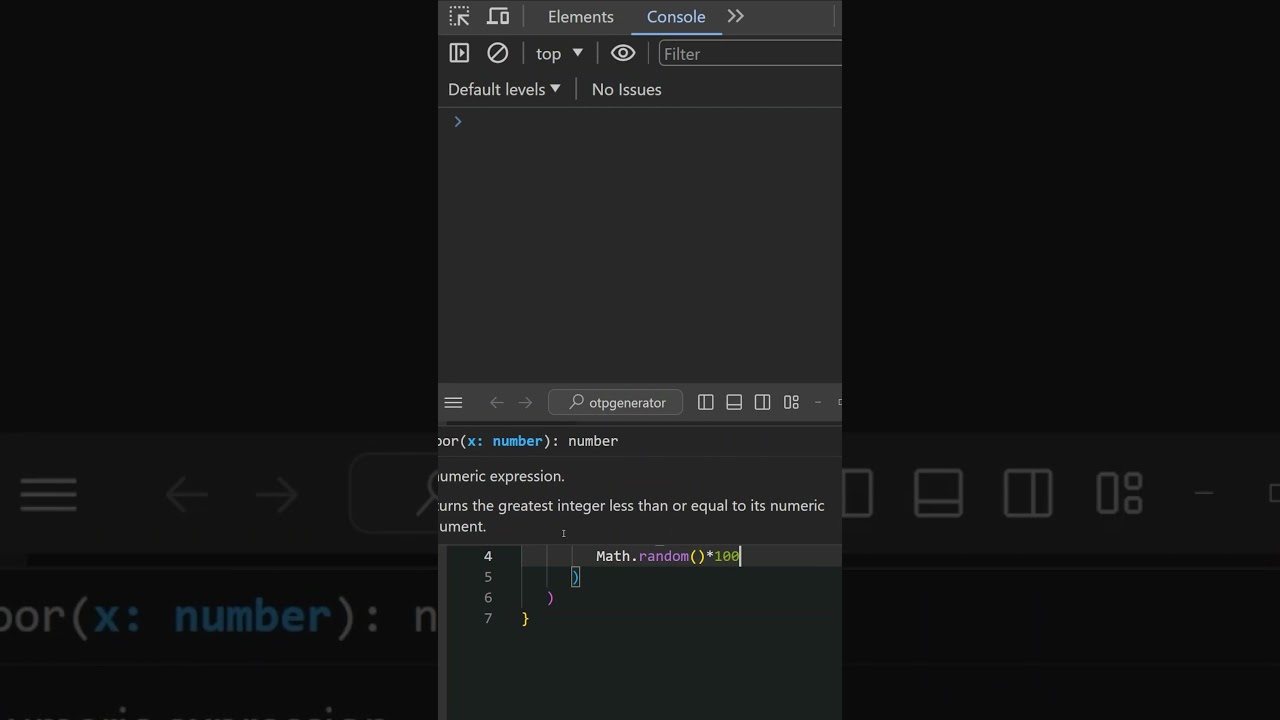Toggle the device toolbar icon
1280x720 pixels.
[498, 16]
